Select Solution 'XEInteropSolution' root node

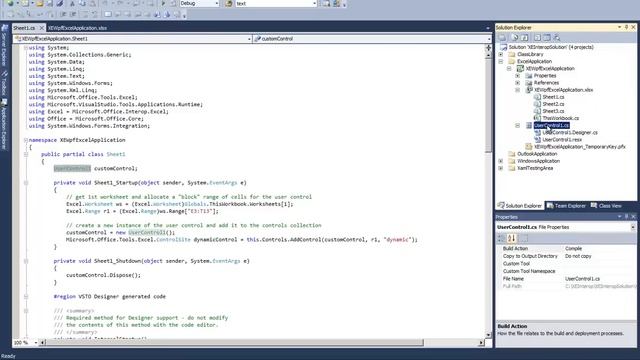click(551, 47)
